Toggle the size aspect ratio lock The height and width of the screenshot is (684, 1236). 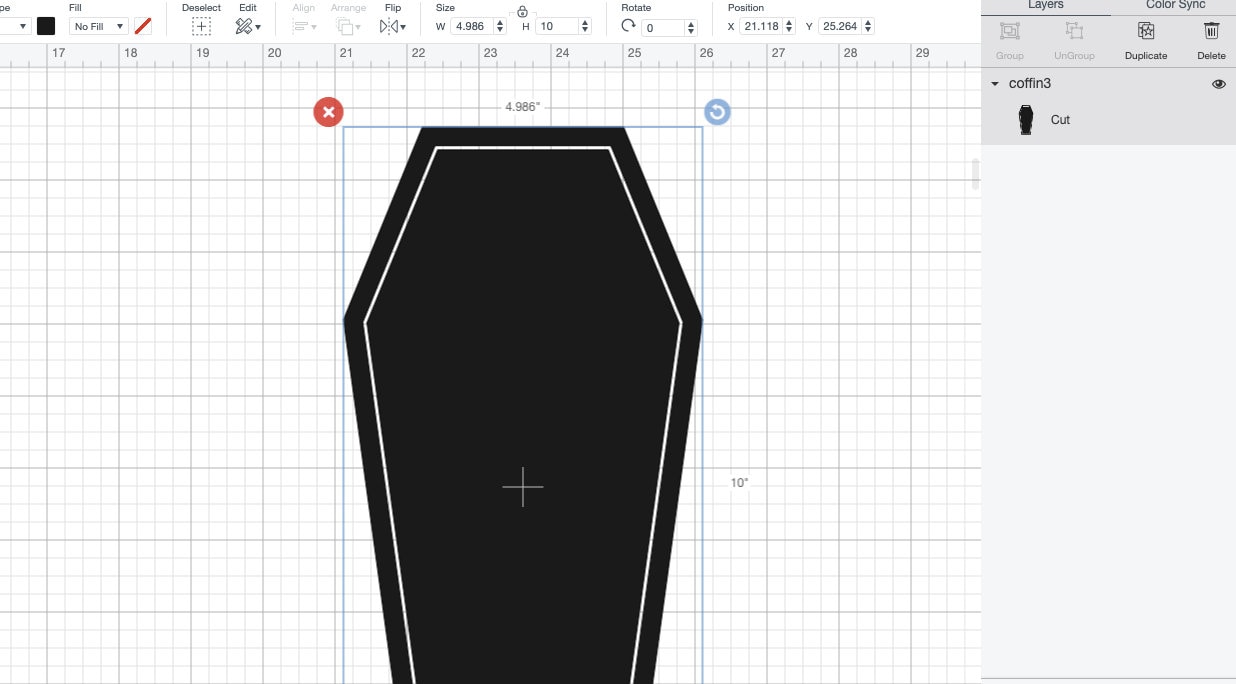[522, 11]
